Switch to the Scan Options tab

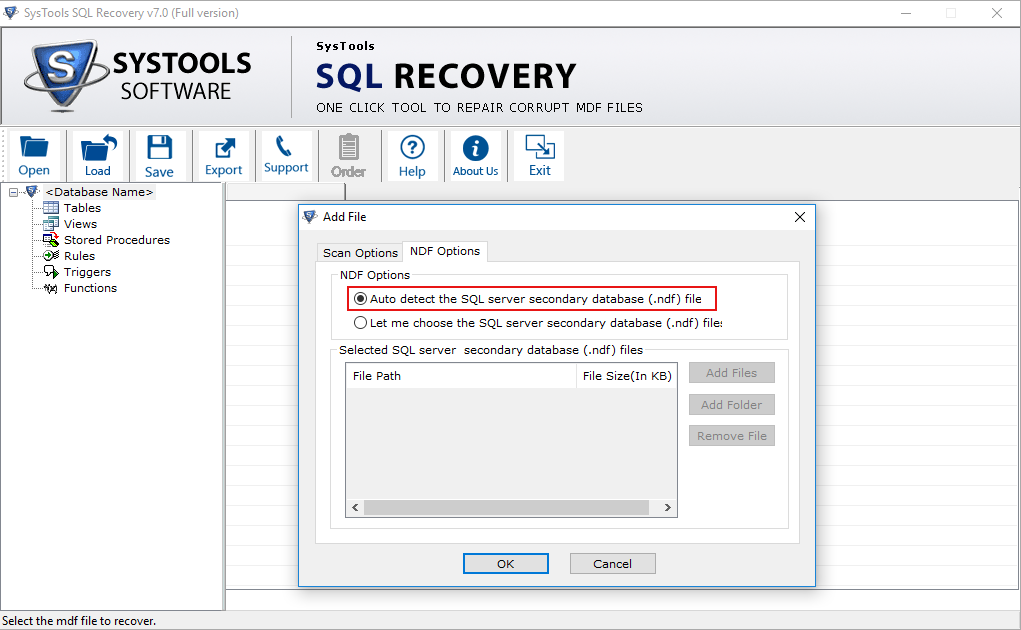coord(359,252)
